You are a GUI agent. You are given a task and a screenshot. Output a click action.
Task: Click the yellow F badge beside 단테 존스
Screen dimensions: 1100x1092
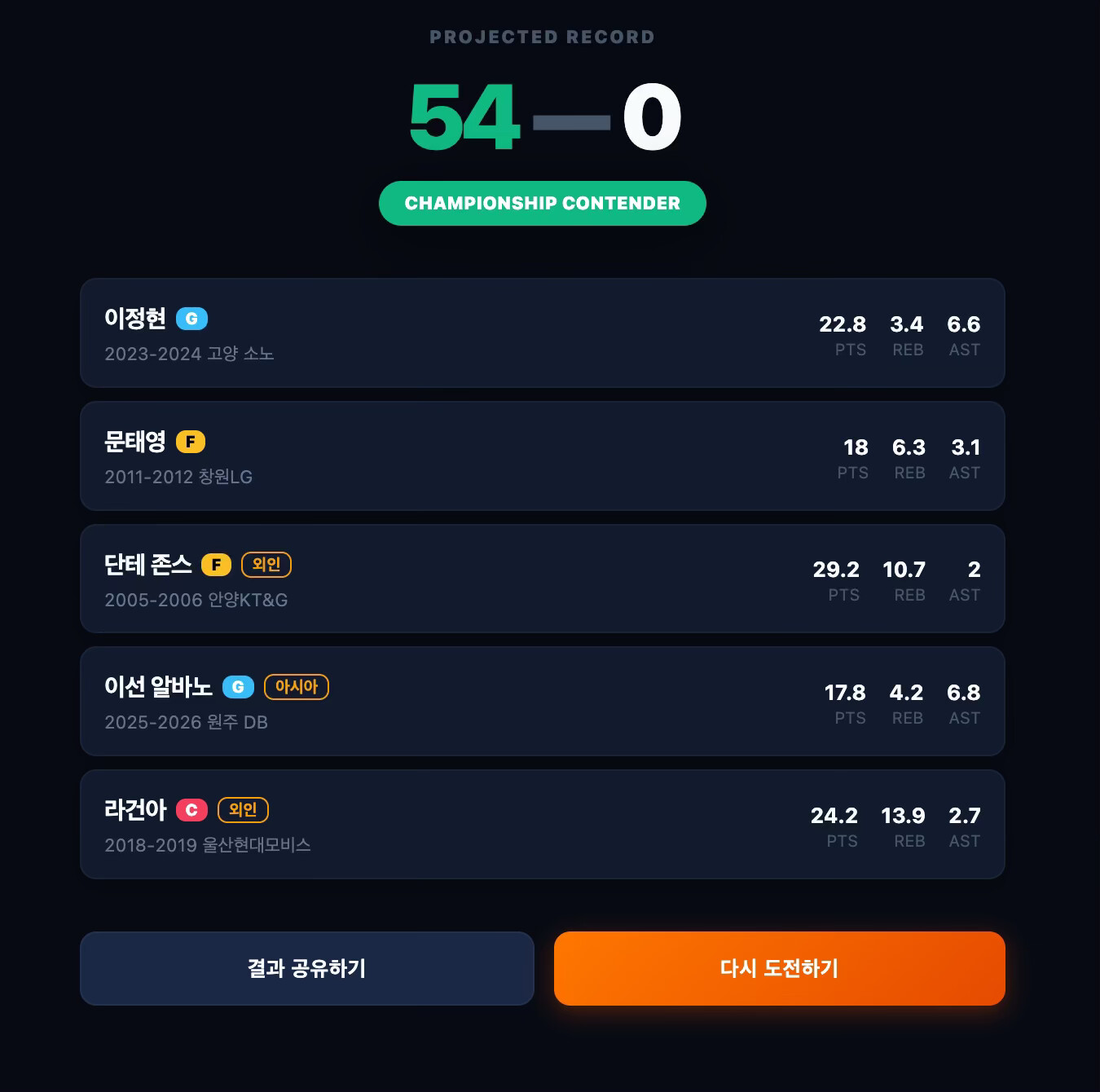(216, 565)
